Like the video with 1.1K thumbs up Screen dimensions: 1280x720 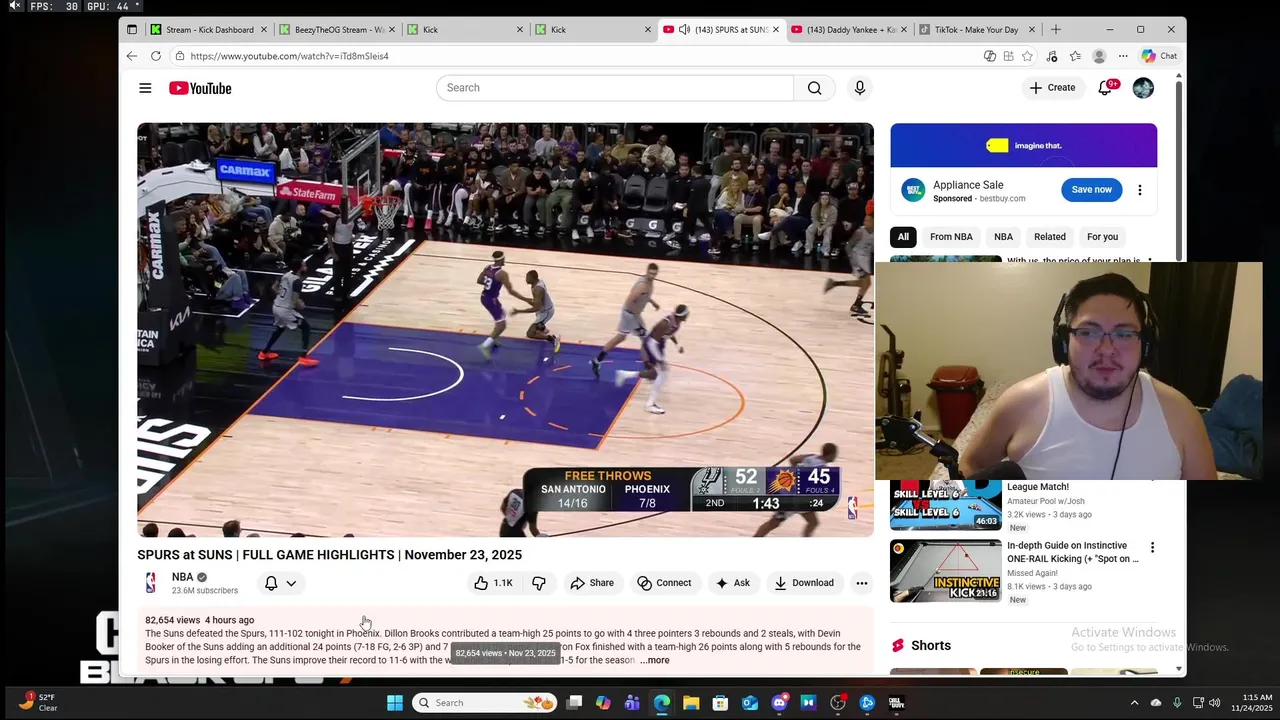click(x=494, y=583)
